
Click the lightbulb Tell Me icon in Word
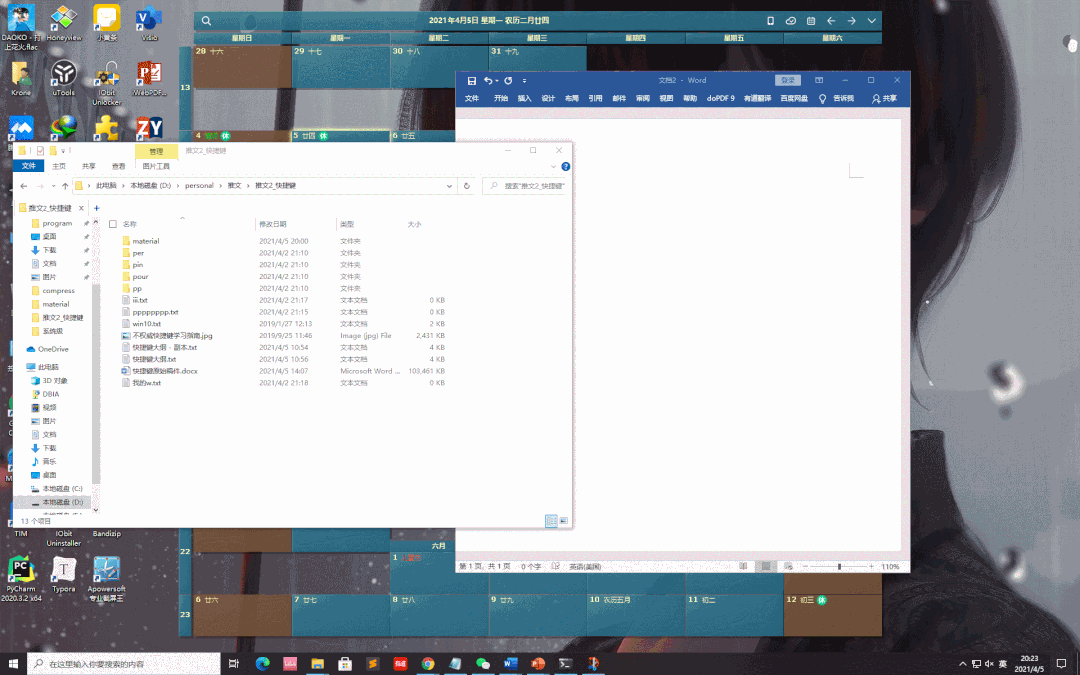click(x=822, y=98)
